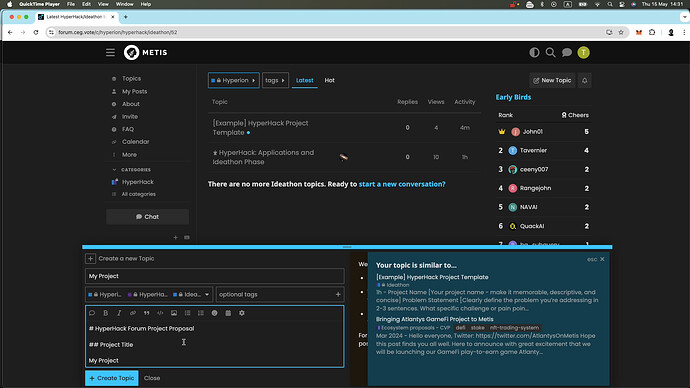Open the forum search icon
This screenshot has width=690, height=388.
tap(550, 52)
